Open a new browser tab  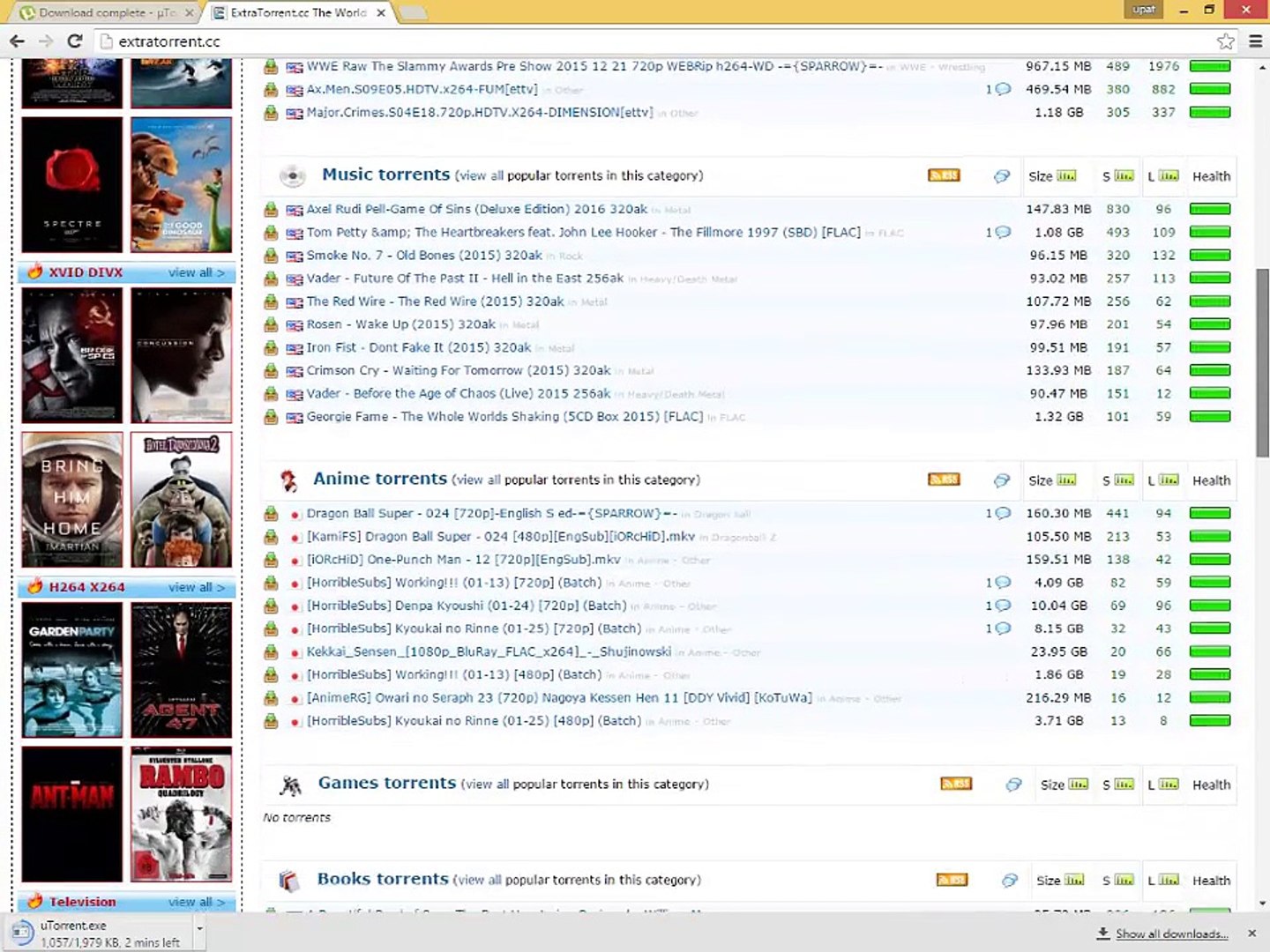pyautogui.click(x=413, y=12)
